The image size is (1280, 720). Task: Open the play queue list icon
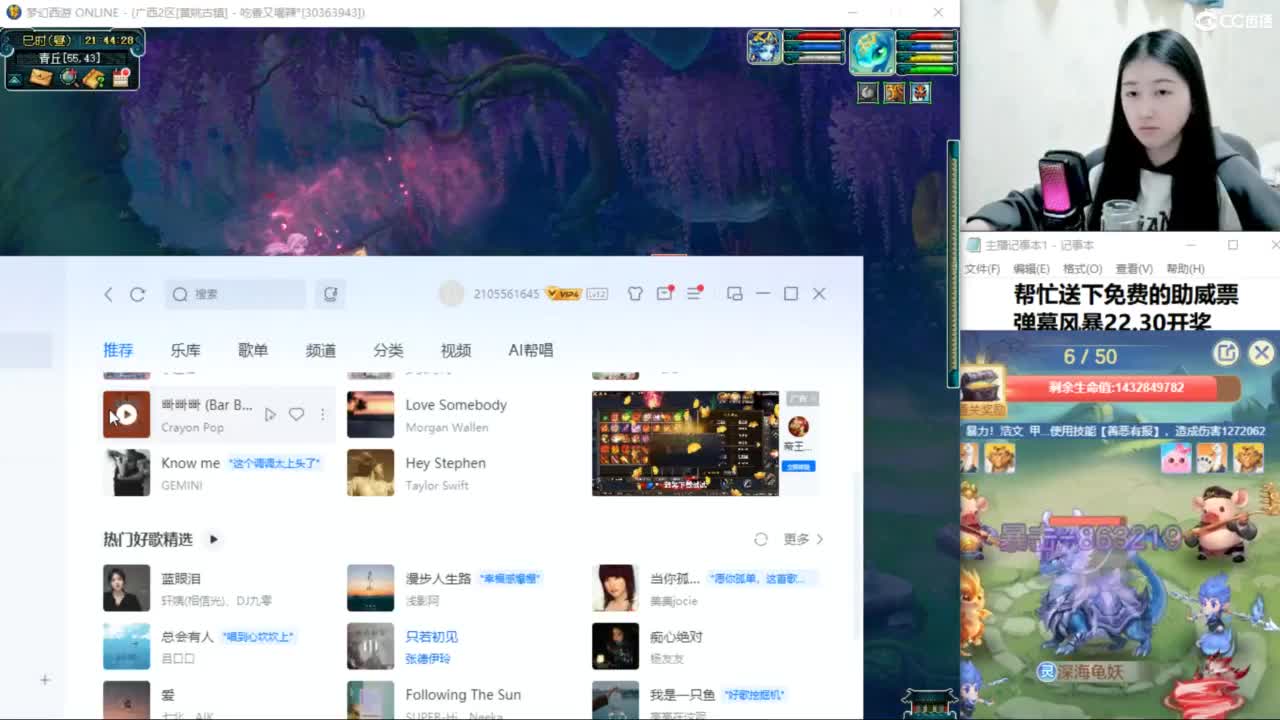pyautogui.click(x=695, y=293)
